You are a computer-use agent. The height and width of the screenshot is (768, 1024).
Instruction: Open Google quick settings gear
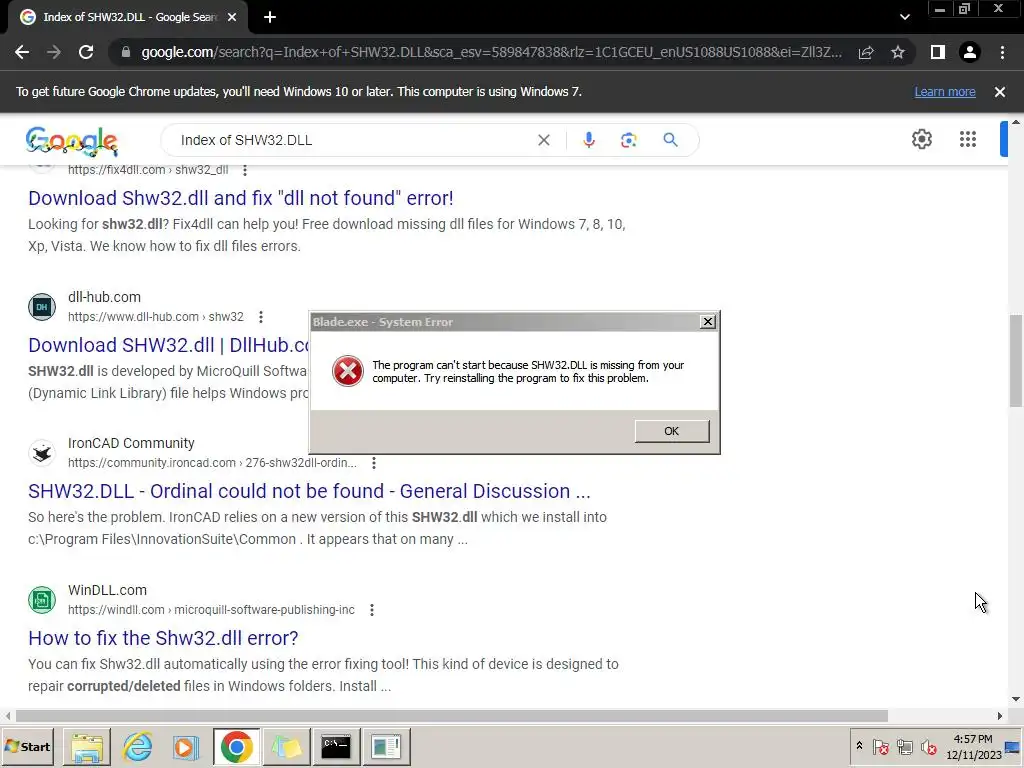[921, 139]
